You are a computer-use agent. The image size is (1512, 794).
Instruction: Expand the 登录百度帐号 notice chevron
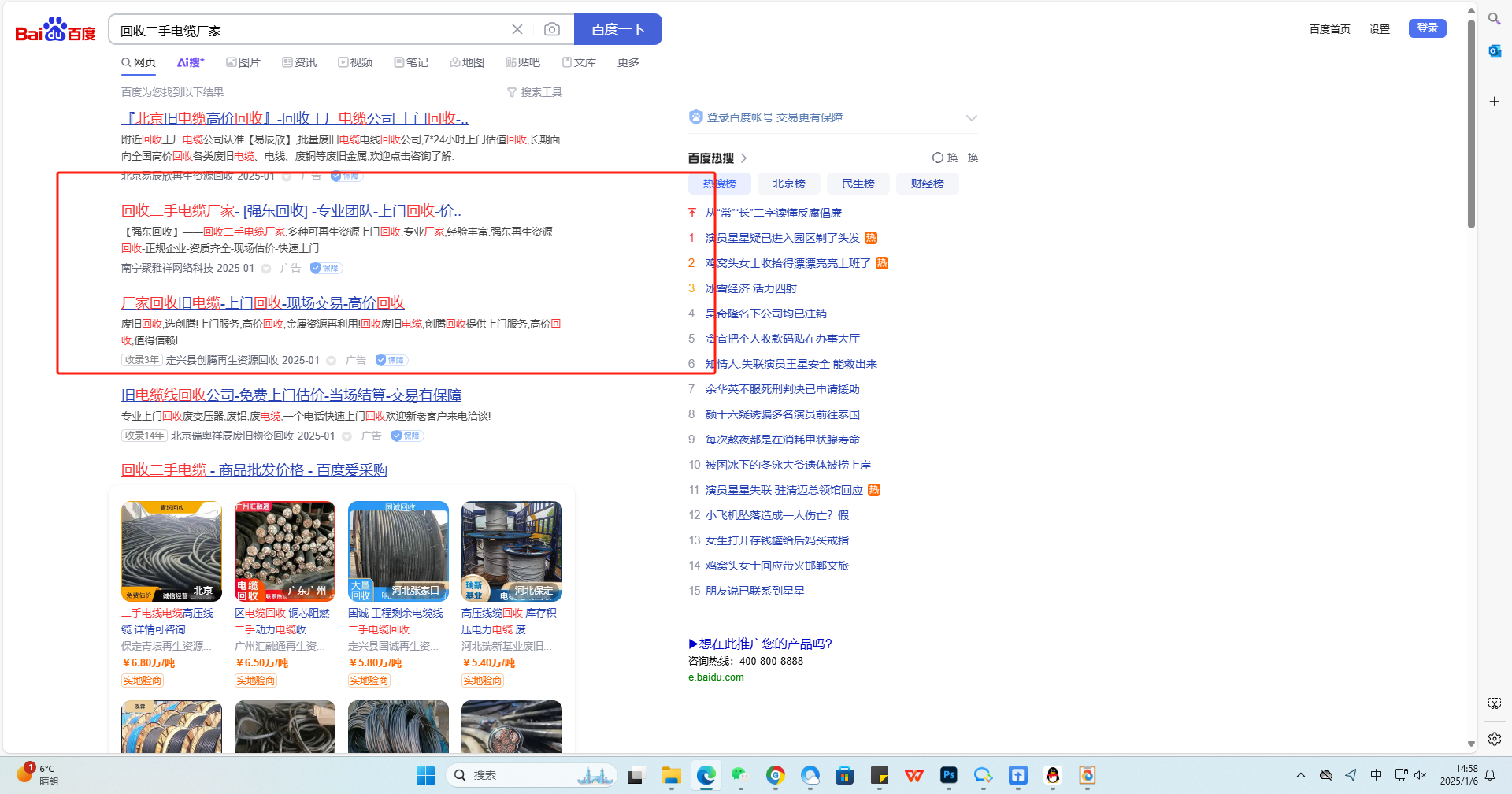pyautogui.click(x=971, y=118)
